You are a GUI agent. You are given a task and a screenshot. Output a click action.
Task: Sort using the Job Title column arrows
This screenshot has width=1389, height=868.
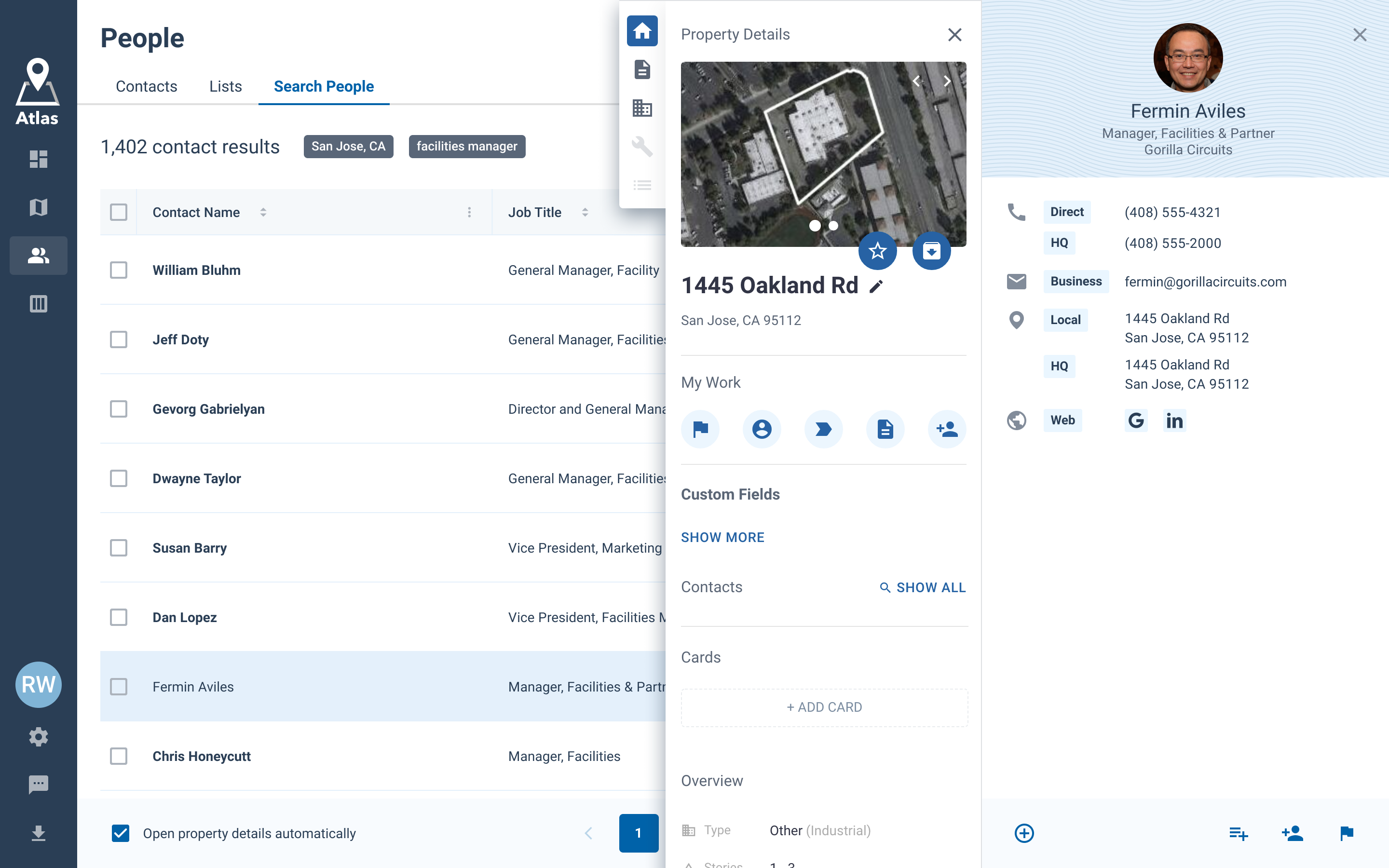[585, 212]
